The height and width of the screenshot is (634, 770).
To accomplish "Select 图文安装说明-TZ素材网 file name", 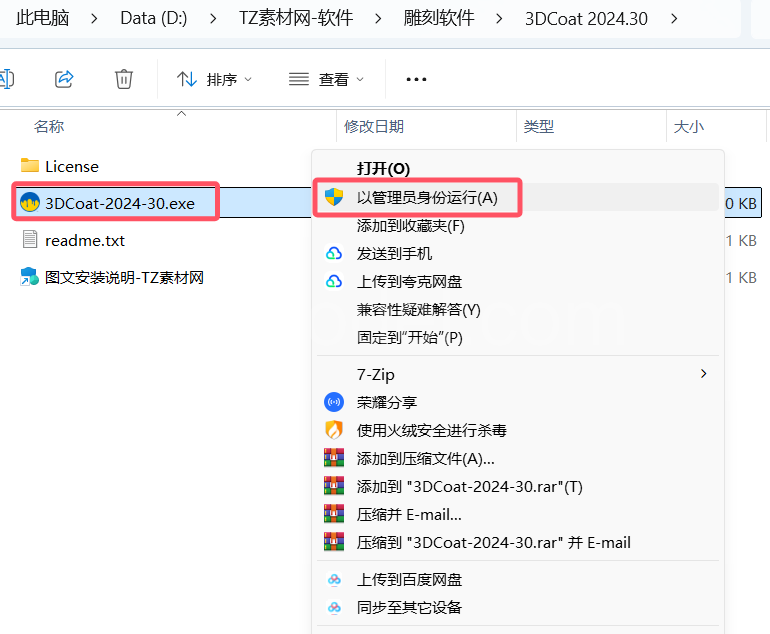I will pos(124,277).
